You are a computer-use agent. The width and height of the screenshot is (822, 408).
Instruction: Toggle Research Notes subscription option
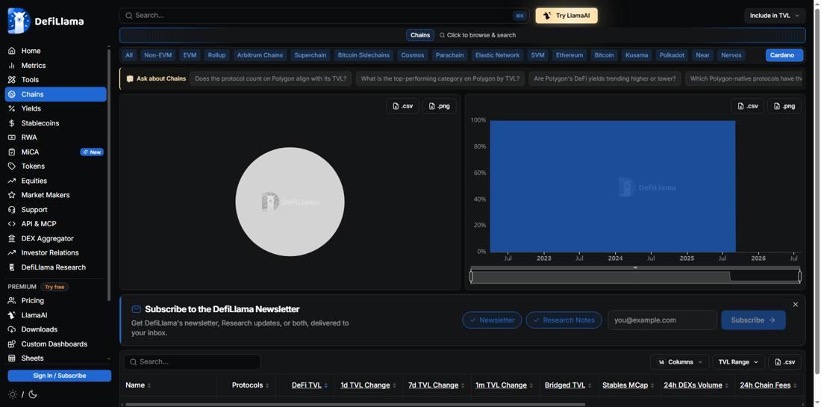coord(564,320)
